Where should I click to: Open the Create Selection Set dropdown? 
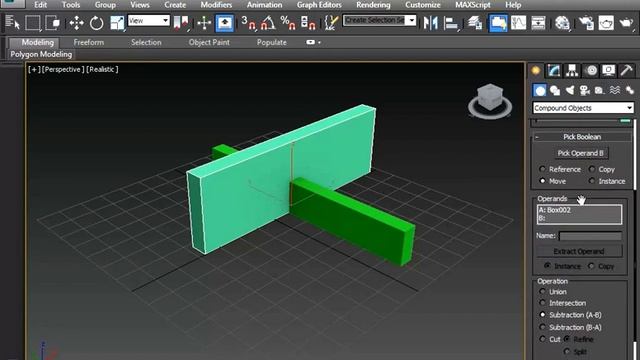pyautogui.click(x=380, y=20)
